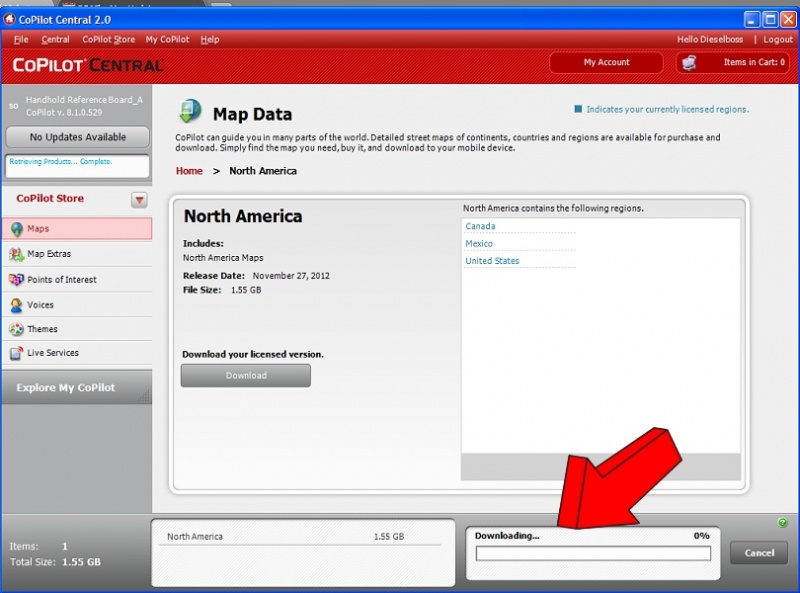Choose the Themes palette icon
The width and height of the screenshot is (800, 593).
(16, 329)
